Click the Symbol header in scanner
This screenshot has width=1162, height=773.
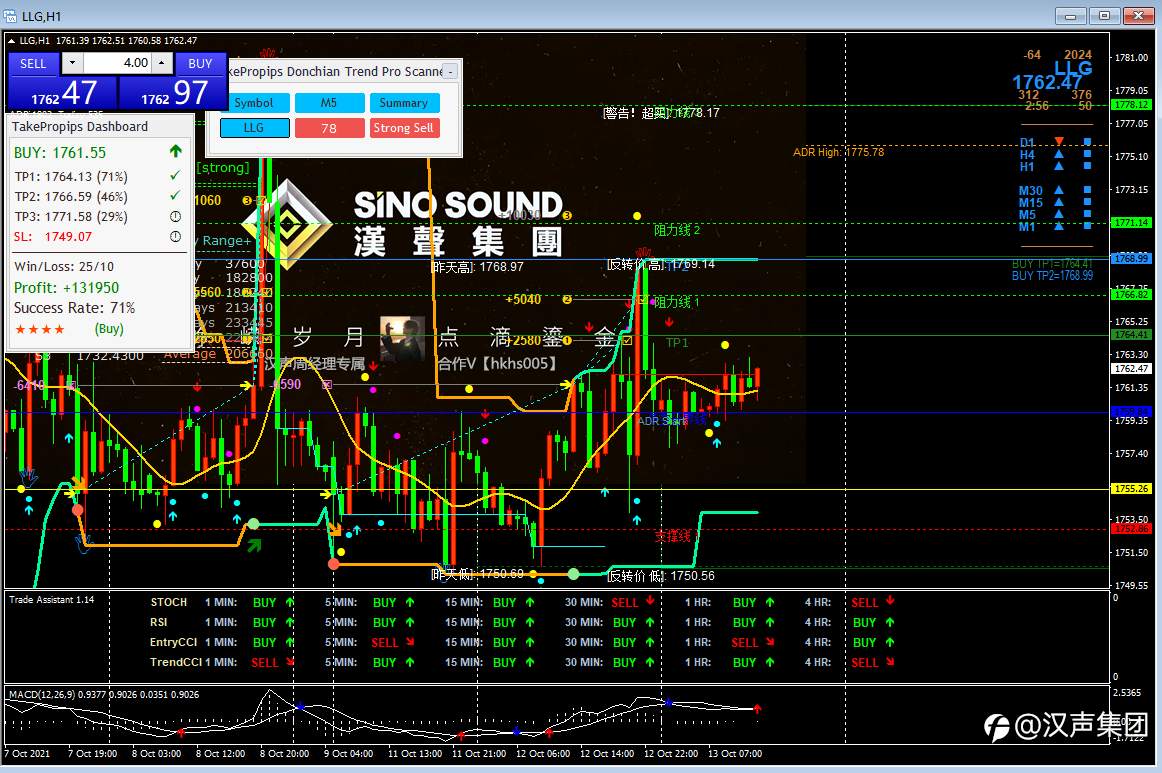(x=254, y=103)
